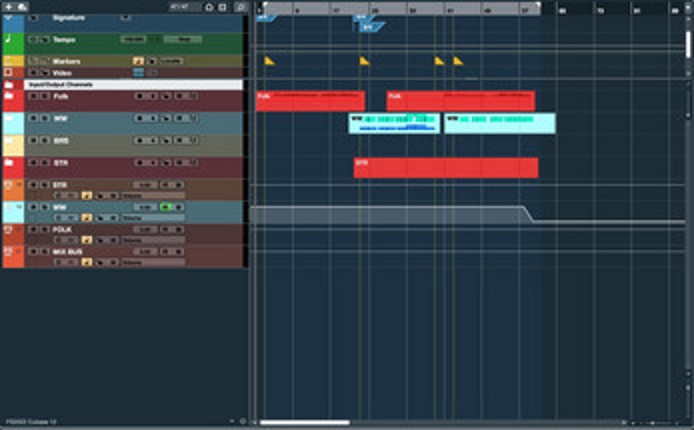Open track list settings gear icon
The image size is (694, 430).
[209, 7]
